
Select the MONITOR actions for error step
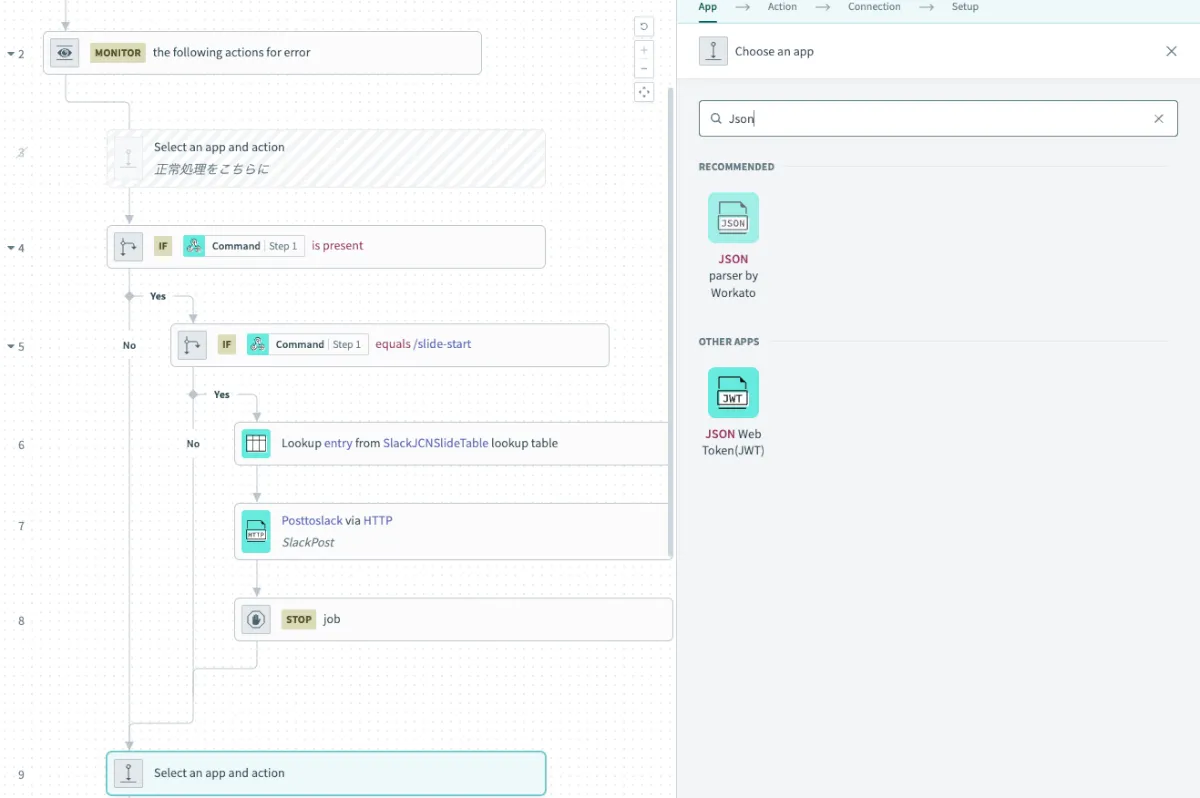point(262,53)
